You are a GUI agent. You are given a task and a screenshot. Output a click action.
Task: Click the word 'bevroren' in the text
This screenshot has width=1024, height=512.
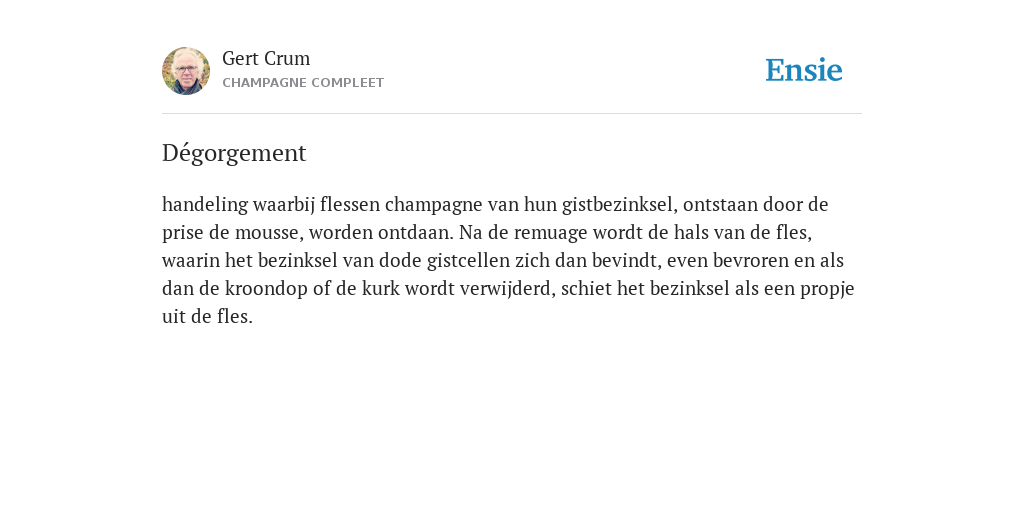click(x=750, y=261)
